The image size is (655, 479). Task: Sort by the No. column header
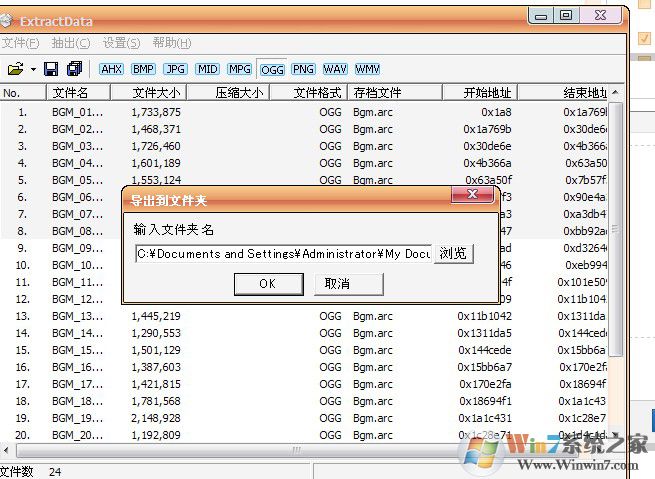[x=23, y=92]
